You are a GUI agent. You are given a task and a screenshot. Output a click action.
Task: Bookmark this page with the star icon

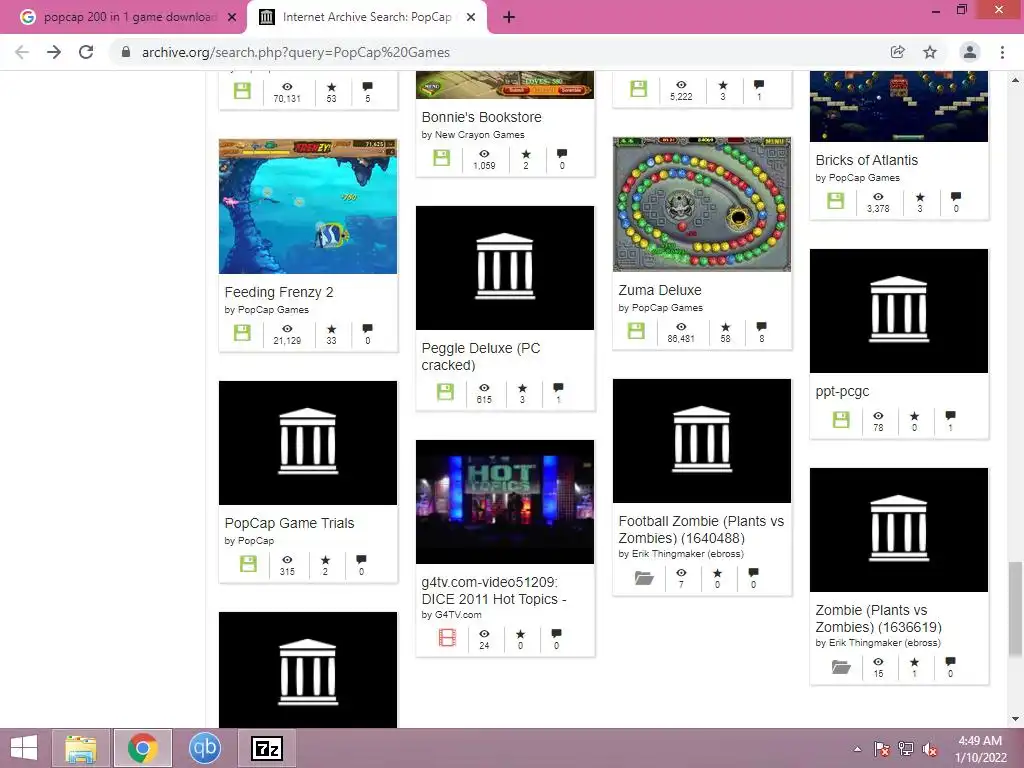(930, 52)
